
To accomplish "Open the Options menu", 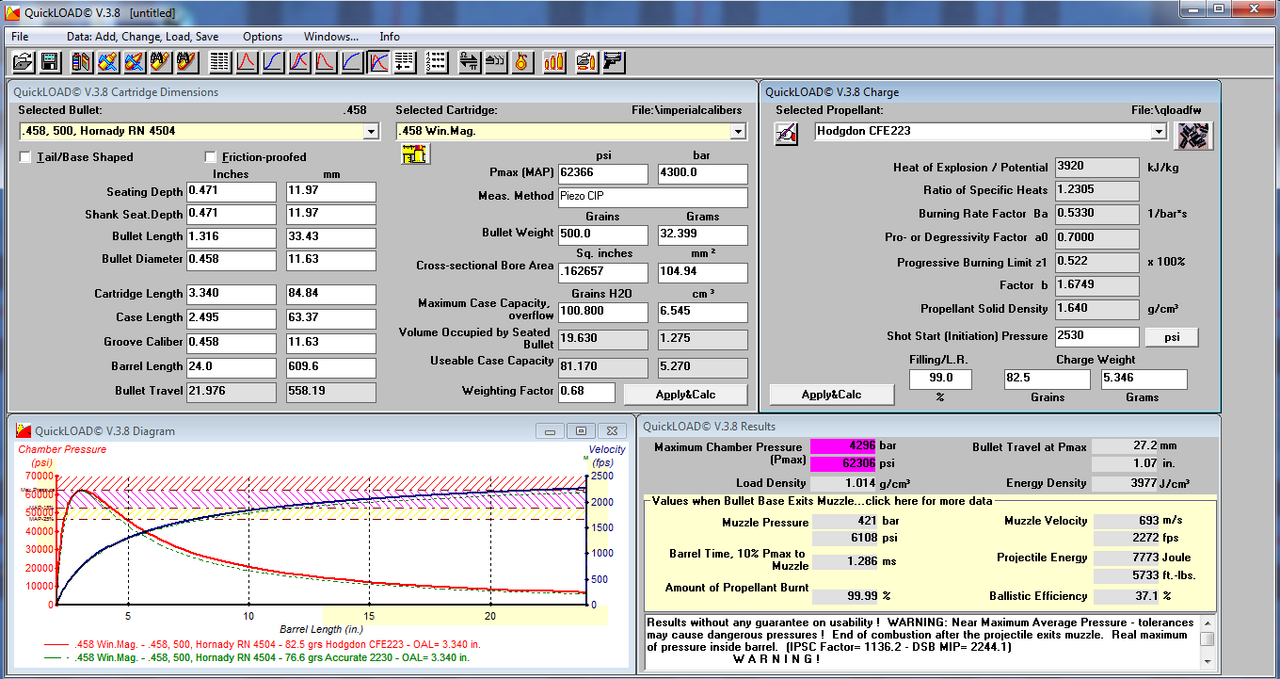I will click(x=262, y=37).
